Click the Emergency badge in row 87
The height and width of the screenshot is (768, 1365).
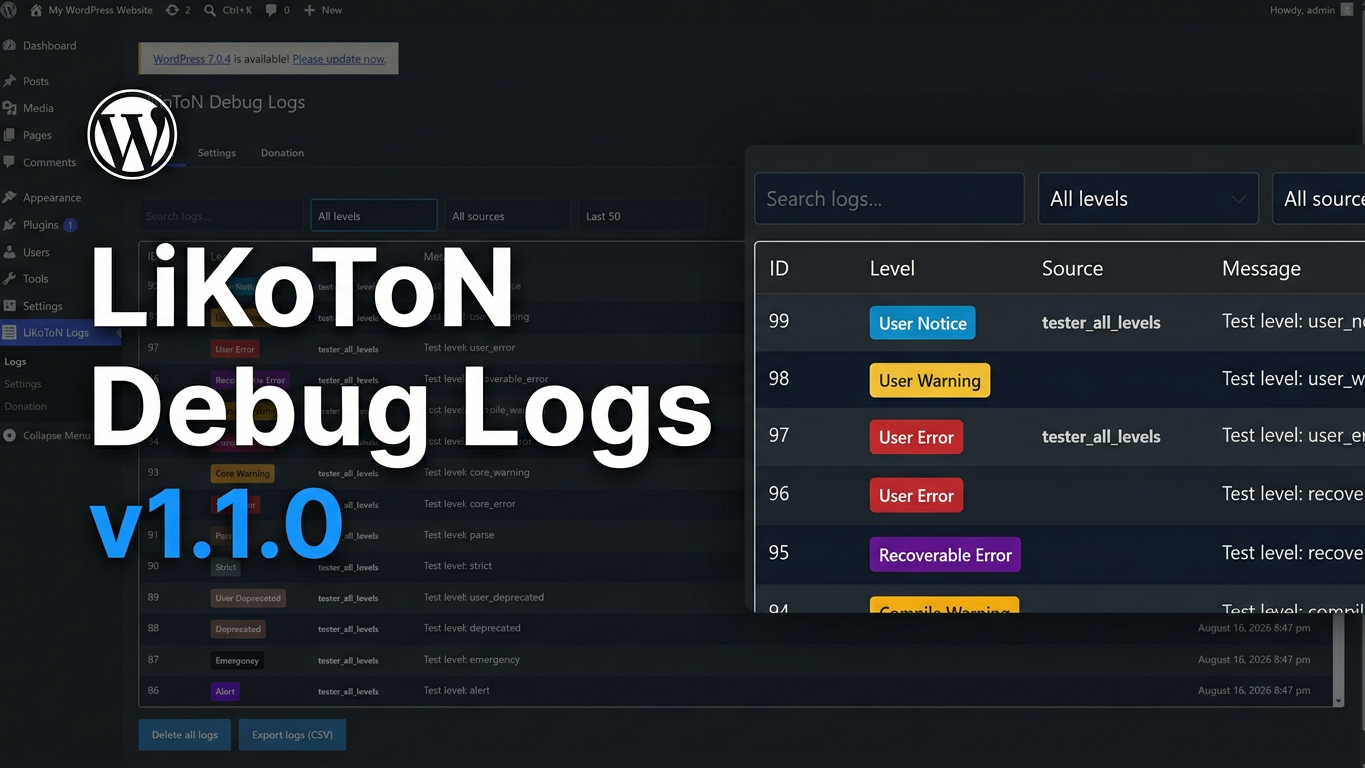(x=237, y=660)
